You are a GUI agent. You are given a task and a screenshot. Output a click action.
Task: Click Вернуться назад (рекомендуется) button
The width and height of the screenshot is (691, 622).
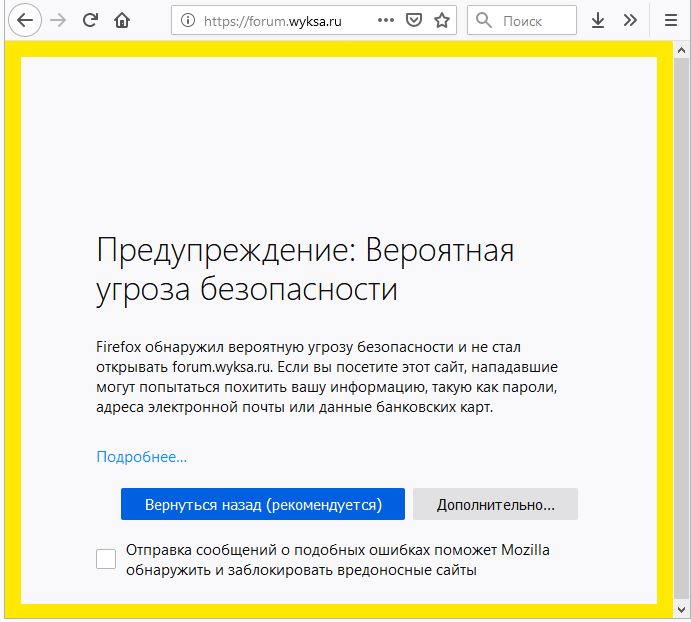263,504
